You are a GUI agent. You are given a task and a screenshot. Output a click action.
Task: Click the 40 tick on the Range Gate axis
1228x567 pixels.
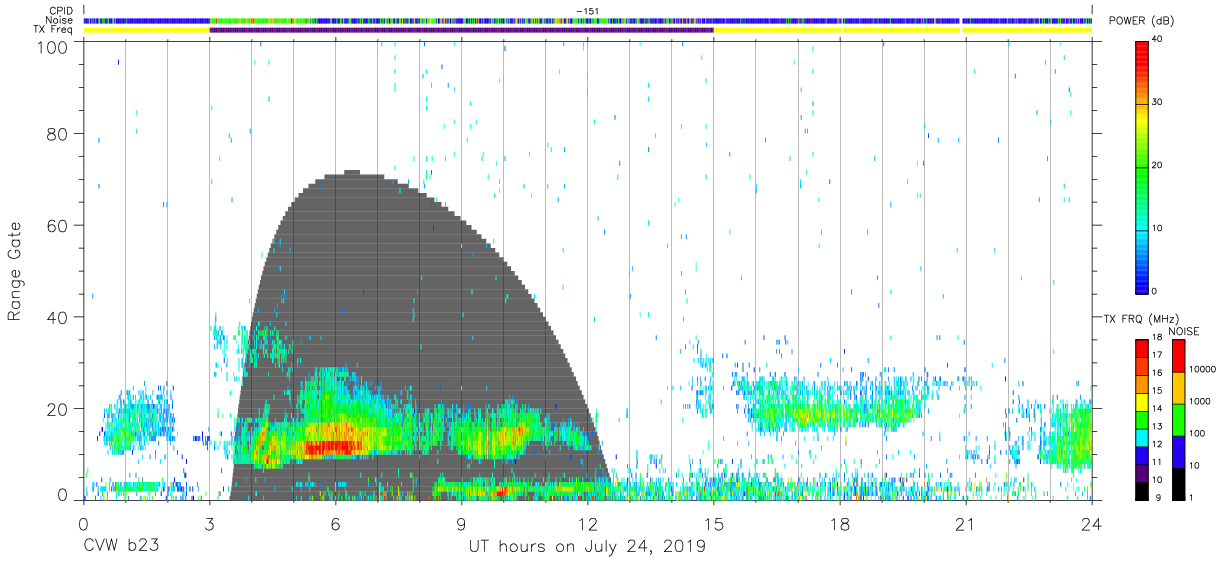(x=58, y=317)
